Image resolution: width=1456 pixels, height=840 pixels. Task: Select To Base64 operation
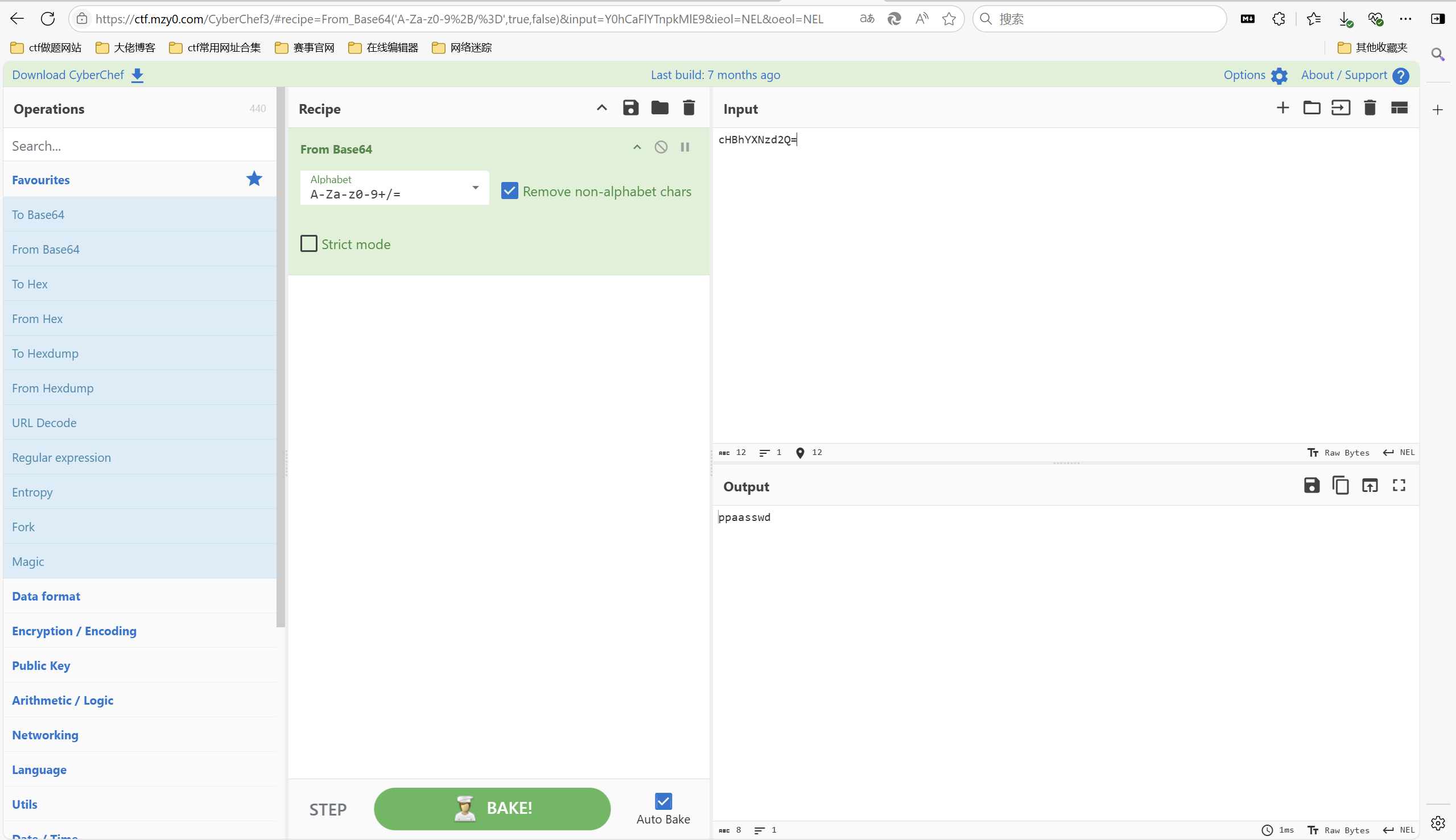pos(140,214)
